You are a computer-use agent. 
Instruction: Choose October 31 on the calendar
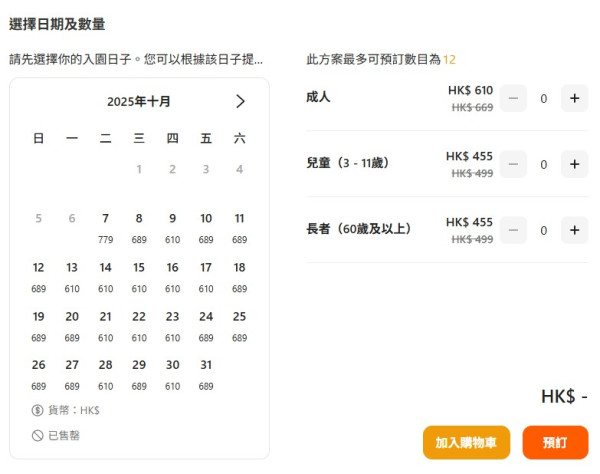pyautogui.click(x=206, y=373)
